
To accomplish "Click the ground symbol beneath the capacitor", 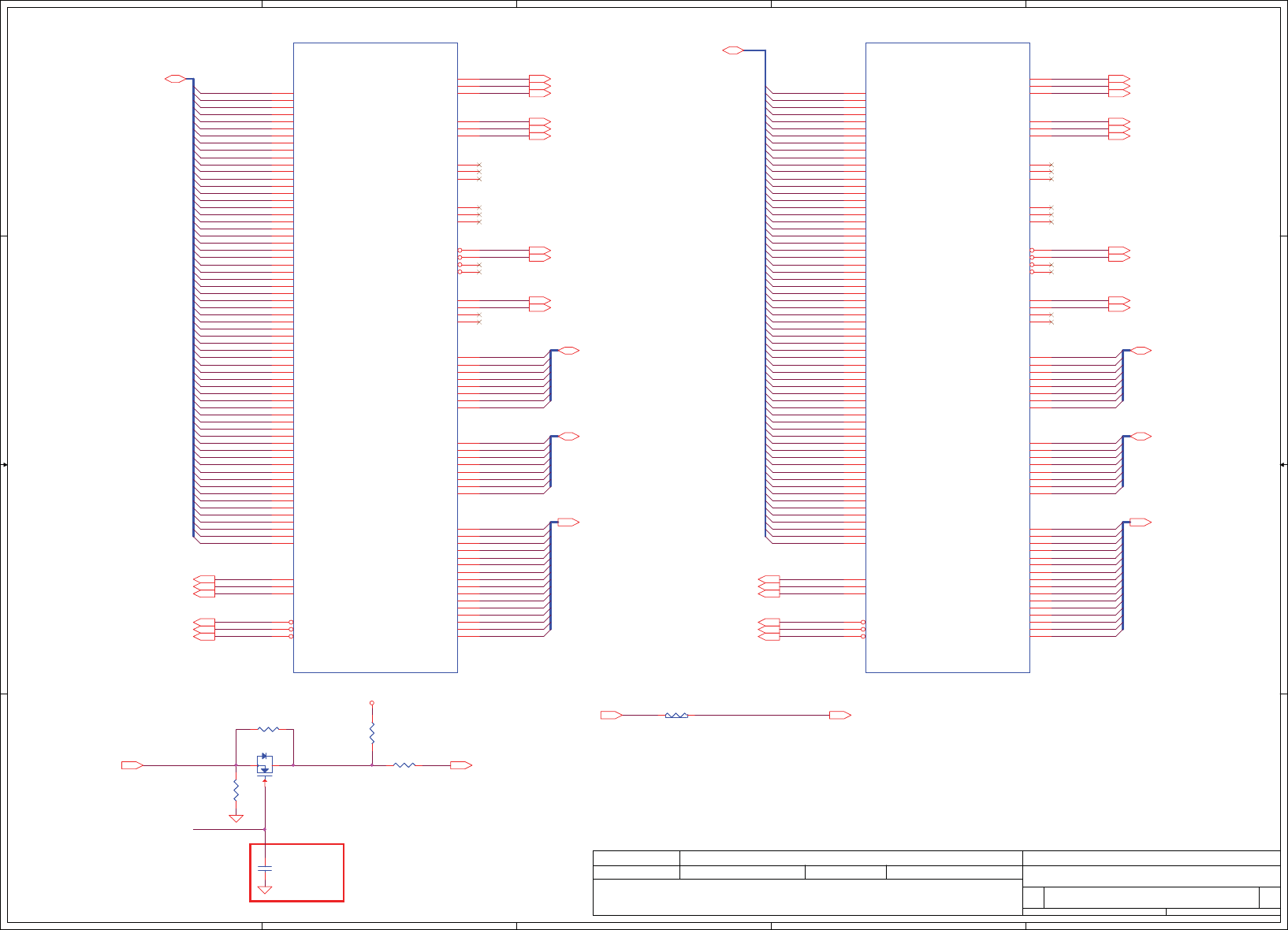I will tap(265, 890).
